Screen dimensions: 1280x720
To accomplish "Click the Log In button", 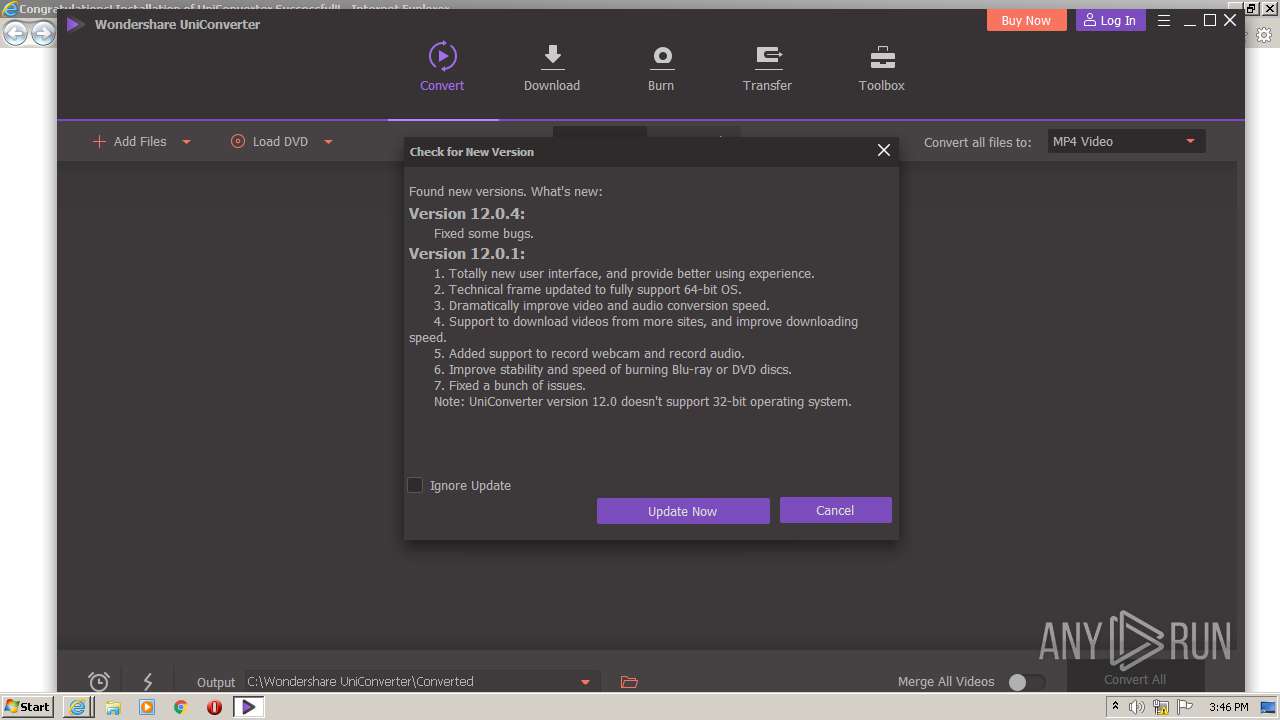I will pyautogui.click(x=1110, y=20).
